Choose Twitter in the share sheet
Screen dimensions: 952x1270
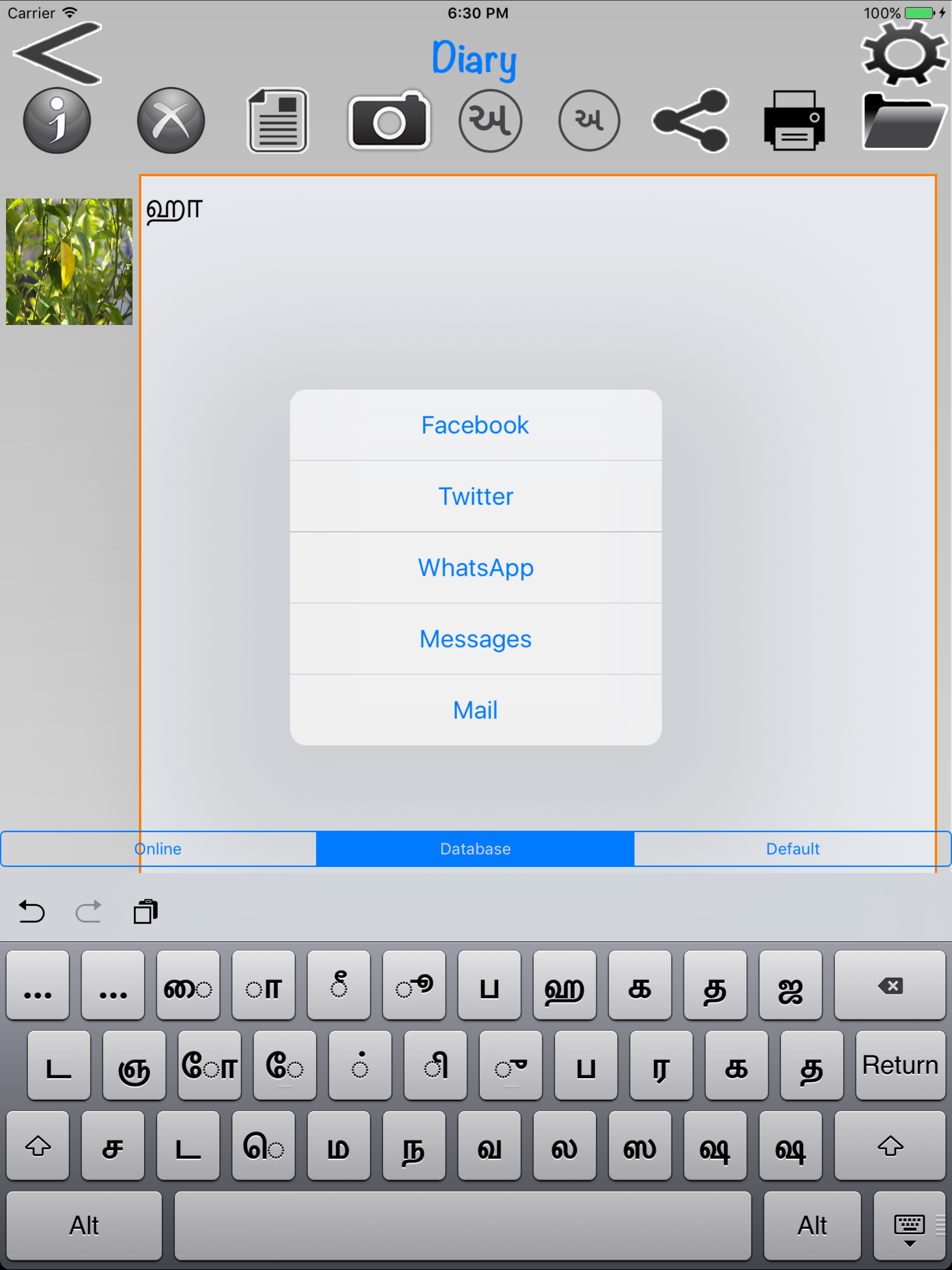(476, 496)
